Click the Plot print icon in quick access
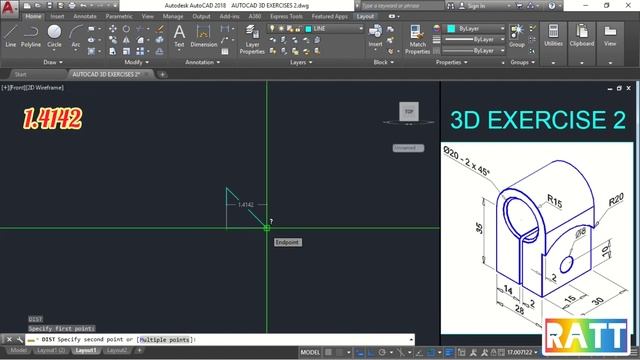The image size is (640, 360). 72,6
